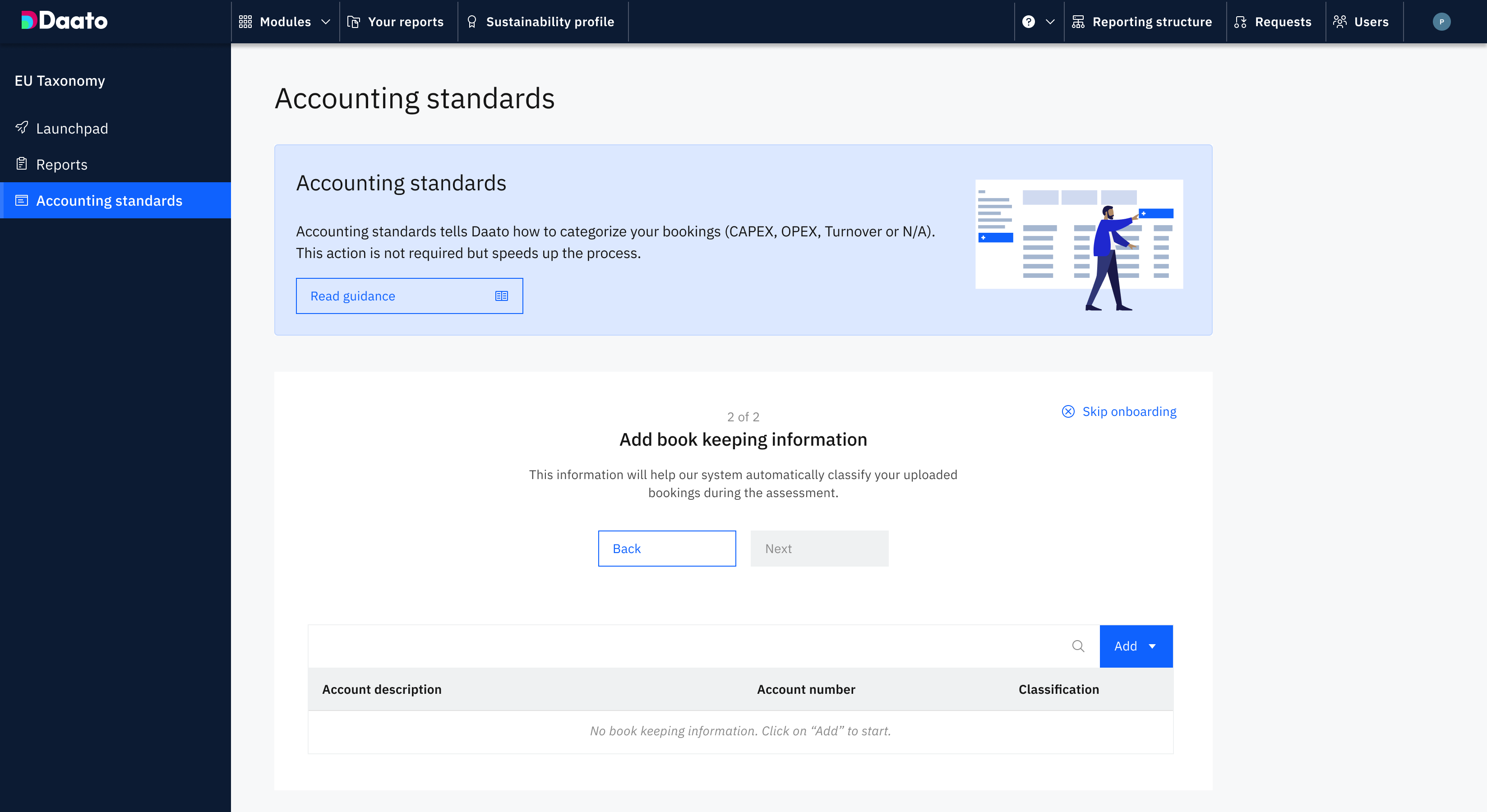
Task: Click the user avatar icon
Action: 1441,22
